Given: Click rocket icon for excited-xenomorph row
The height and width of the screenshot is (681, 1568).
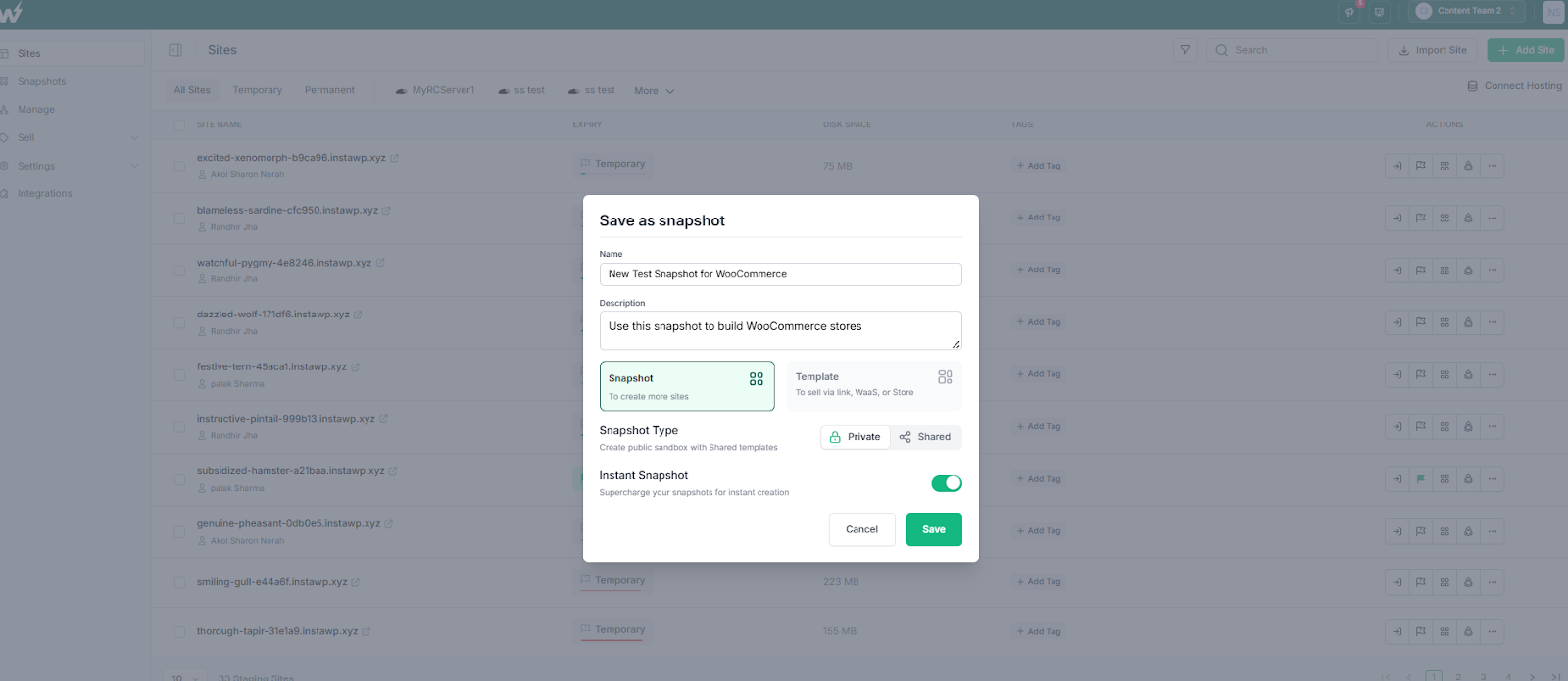Looking at the screenshot, I should pyautogui.click(x=1468, y=166).
